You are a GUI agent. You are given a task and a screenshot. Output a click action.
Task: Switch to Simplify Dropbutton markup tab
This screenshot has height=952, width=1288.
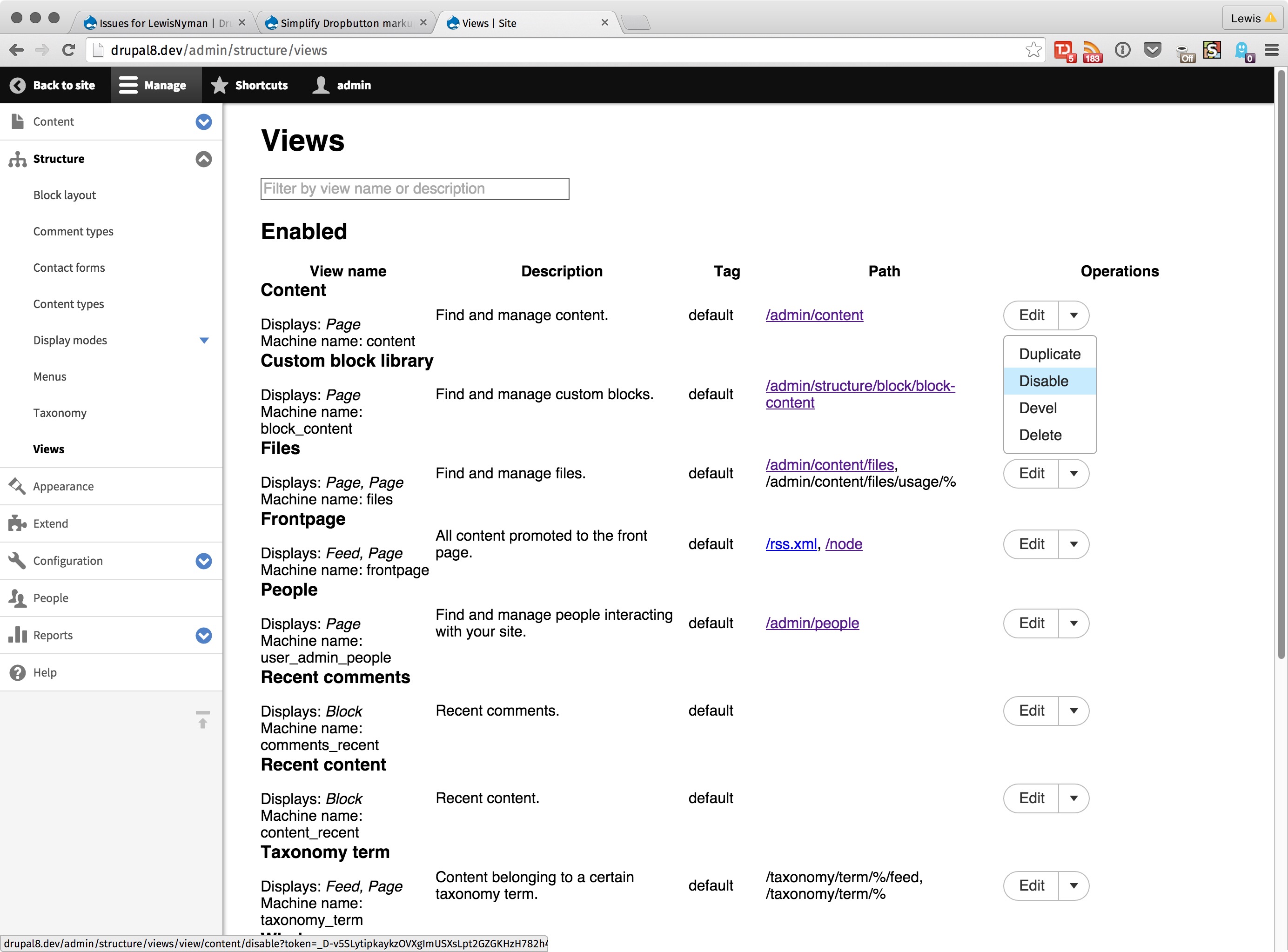pyautogui.click(x=346, y=23)
